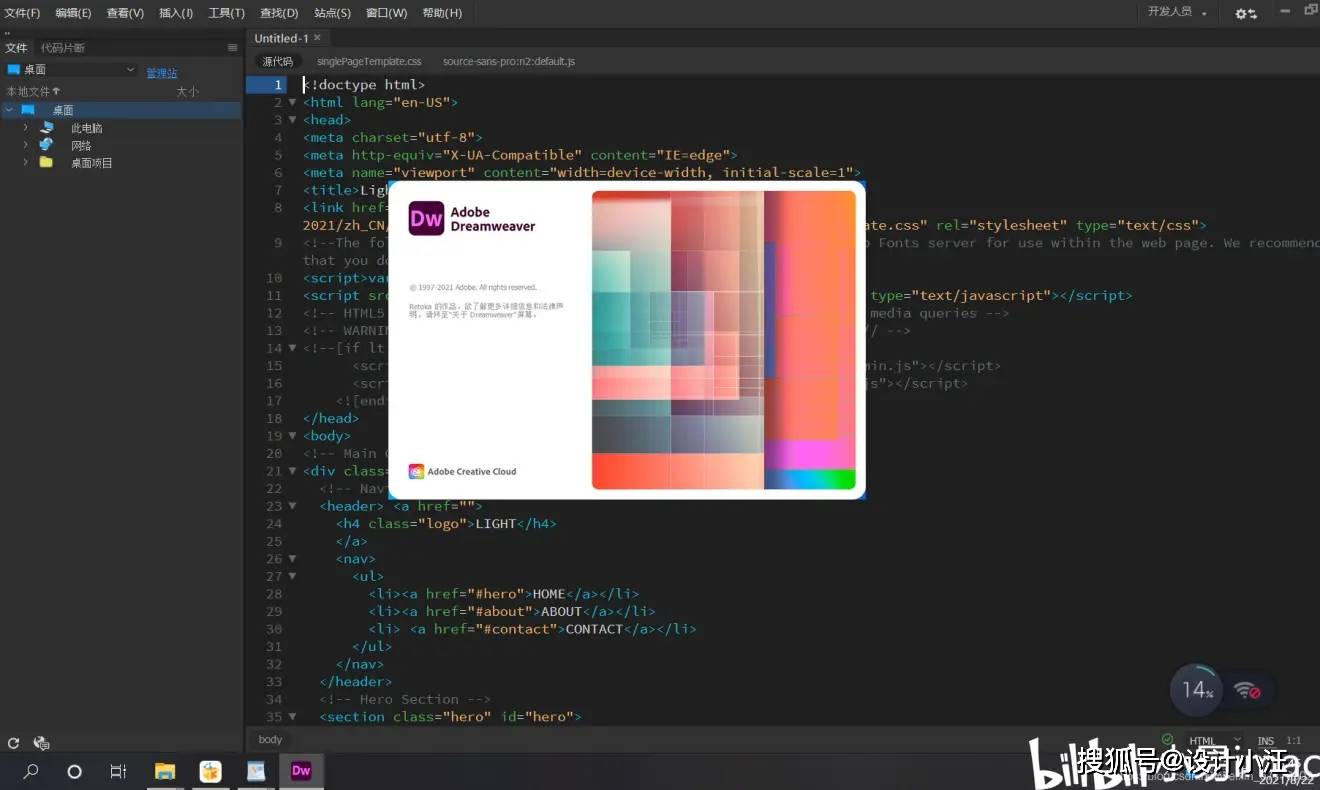Collapse the nav block fold arrow at line 26
Screen dimensions: 1320x790
[x=292, y=559]
